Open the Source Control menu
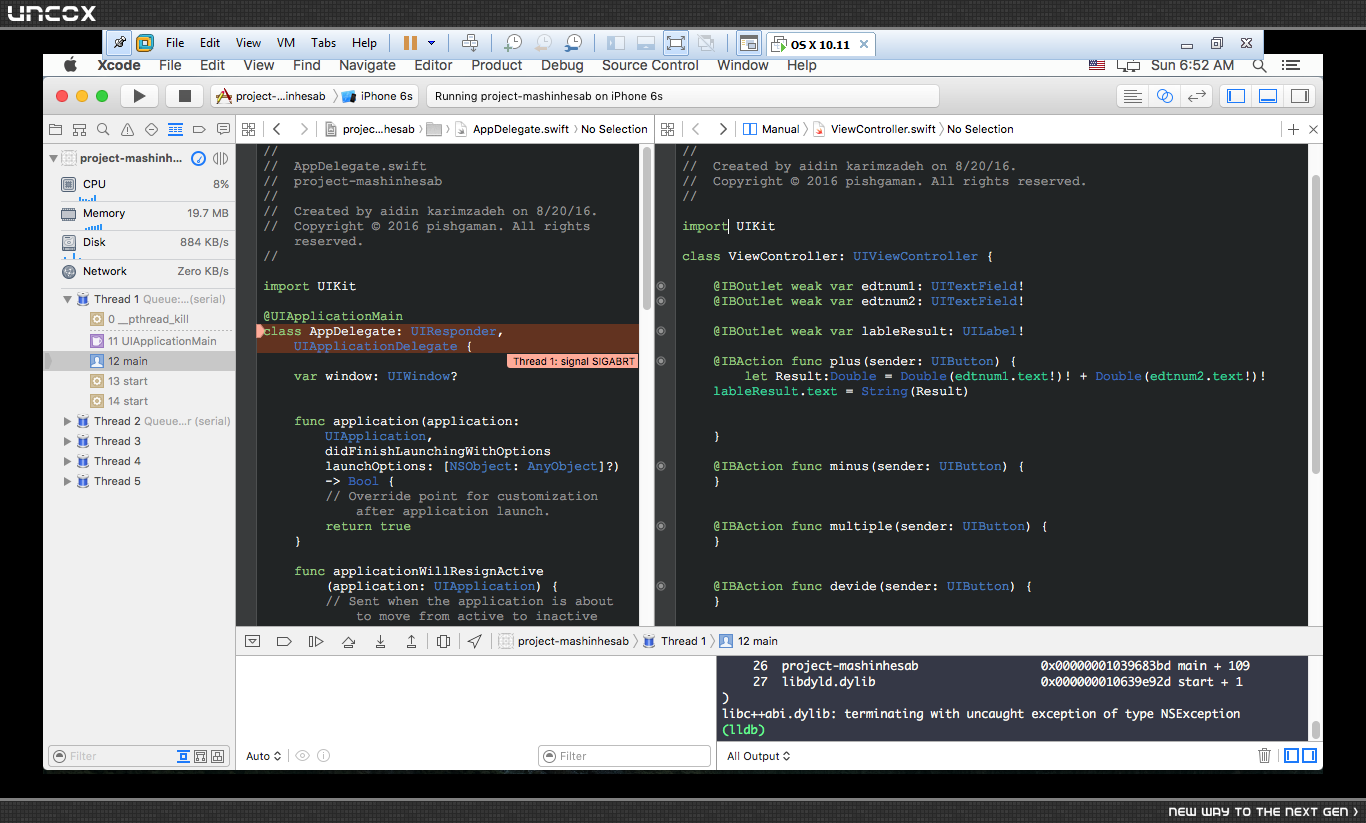This screenshot has width=1366, height=823. [x=650, y=65]
